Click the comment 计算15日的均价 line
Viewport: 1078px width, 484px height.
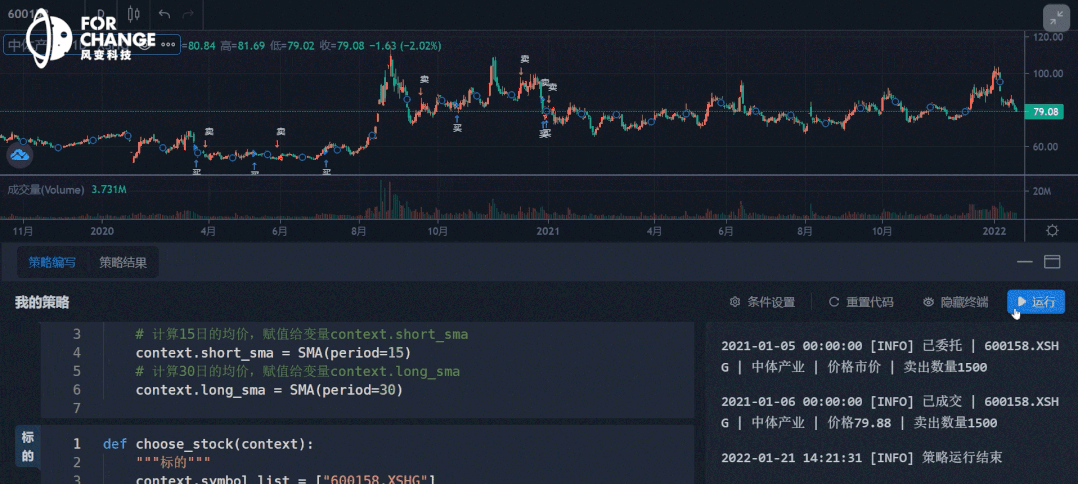coord(301,334)
